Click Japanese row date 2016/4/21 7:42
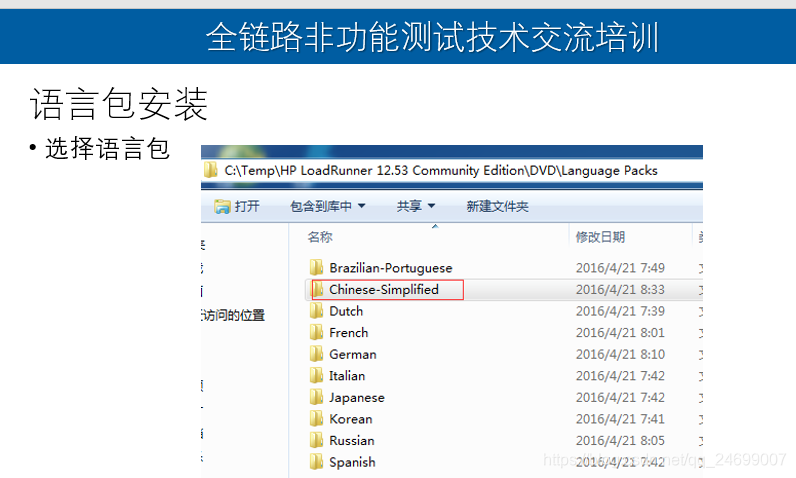The width and height of the screenshot is (796, 478). (x=620, y=397)
